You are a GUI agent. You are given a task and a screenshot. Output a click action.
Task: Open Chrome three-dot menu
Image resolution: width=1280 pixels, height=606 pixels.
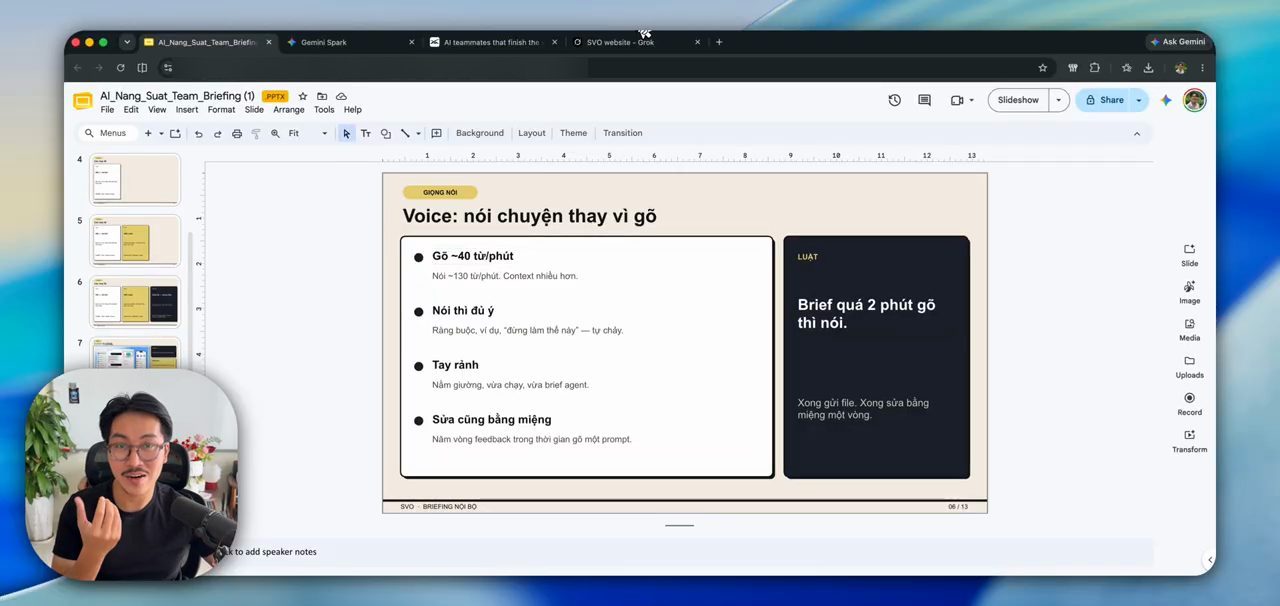click(x=1202, y=68)
